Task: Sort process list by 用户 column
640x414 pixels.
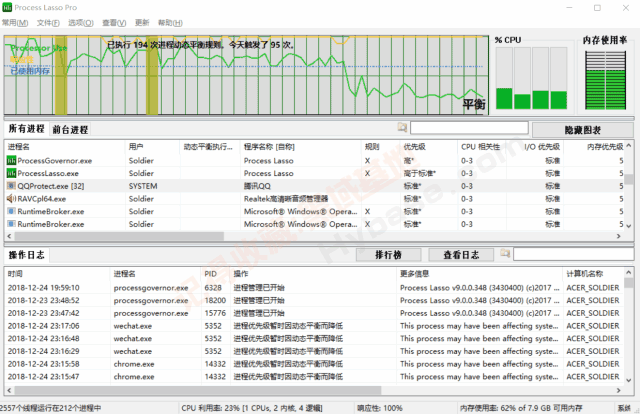Action: point(152,147)
